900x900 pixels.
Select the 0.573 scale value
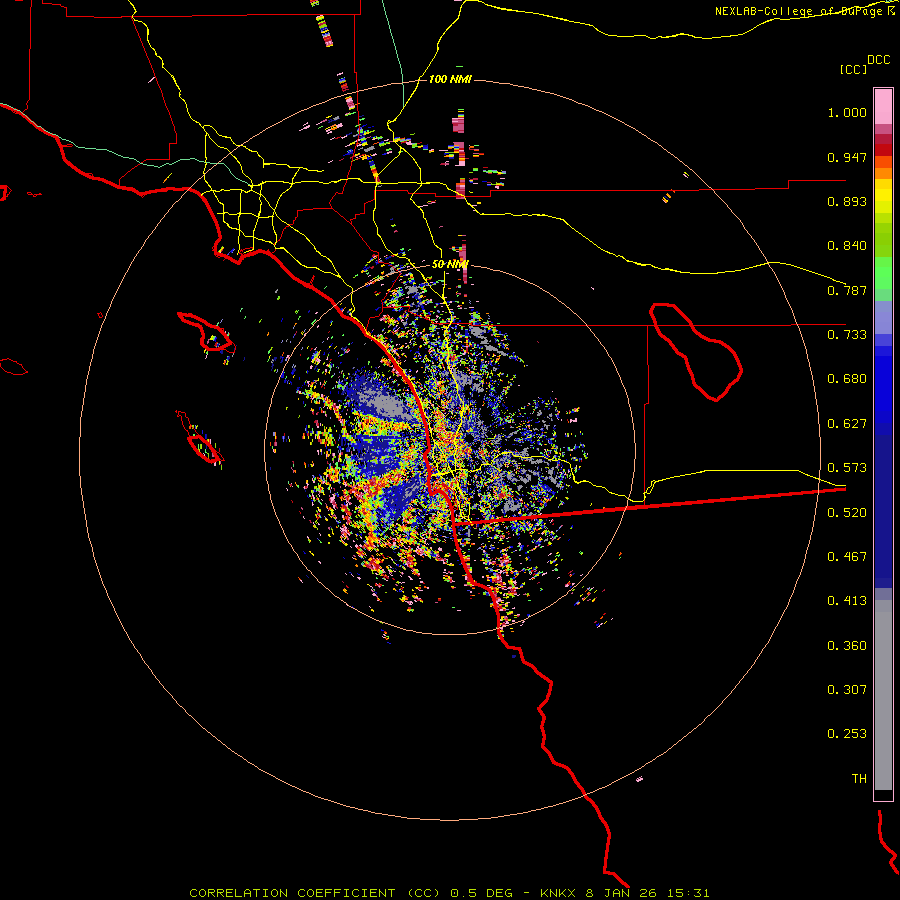tap(847, 468)
